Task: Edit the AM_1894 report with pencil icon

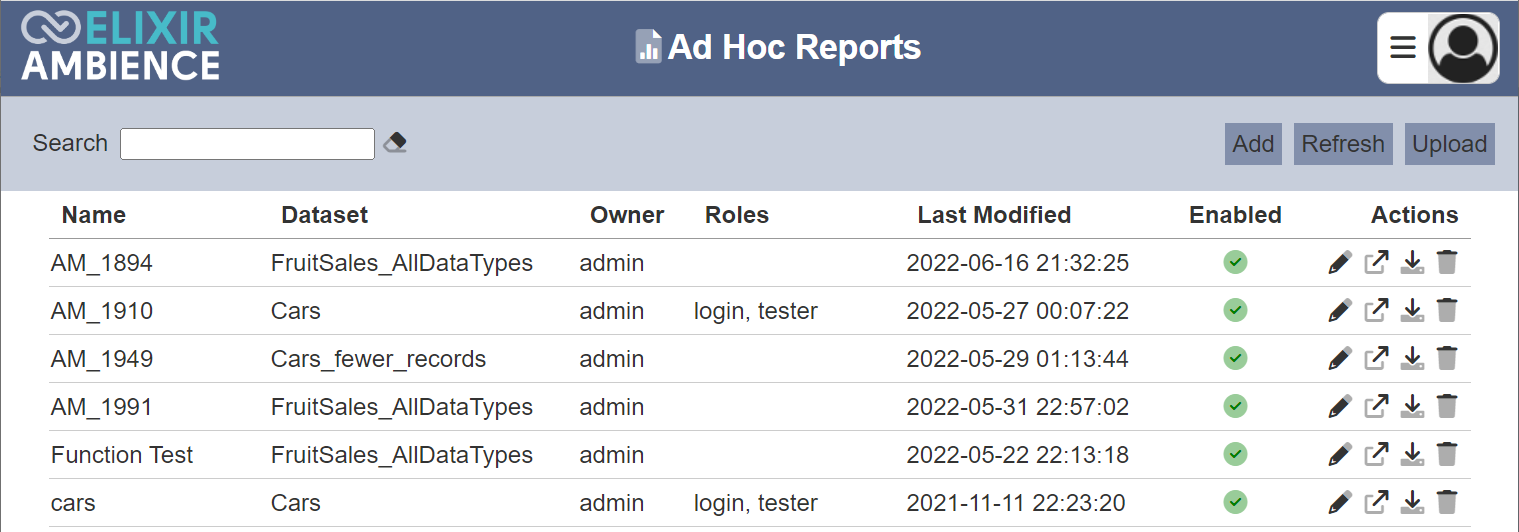Action: tap(1340, 263)
